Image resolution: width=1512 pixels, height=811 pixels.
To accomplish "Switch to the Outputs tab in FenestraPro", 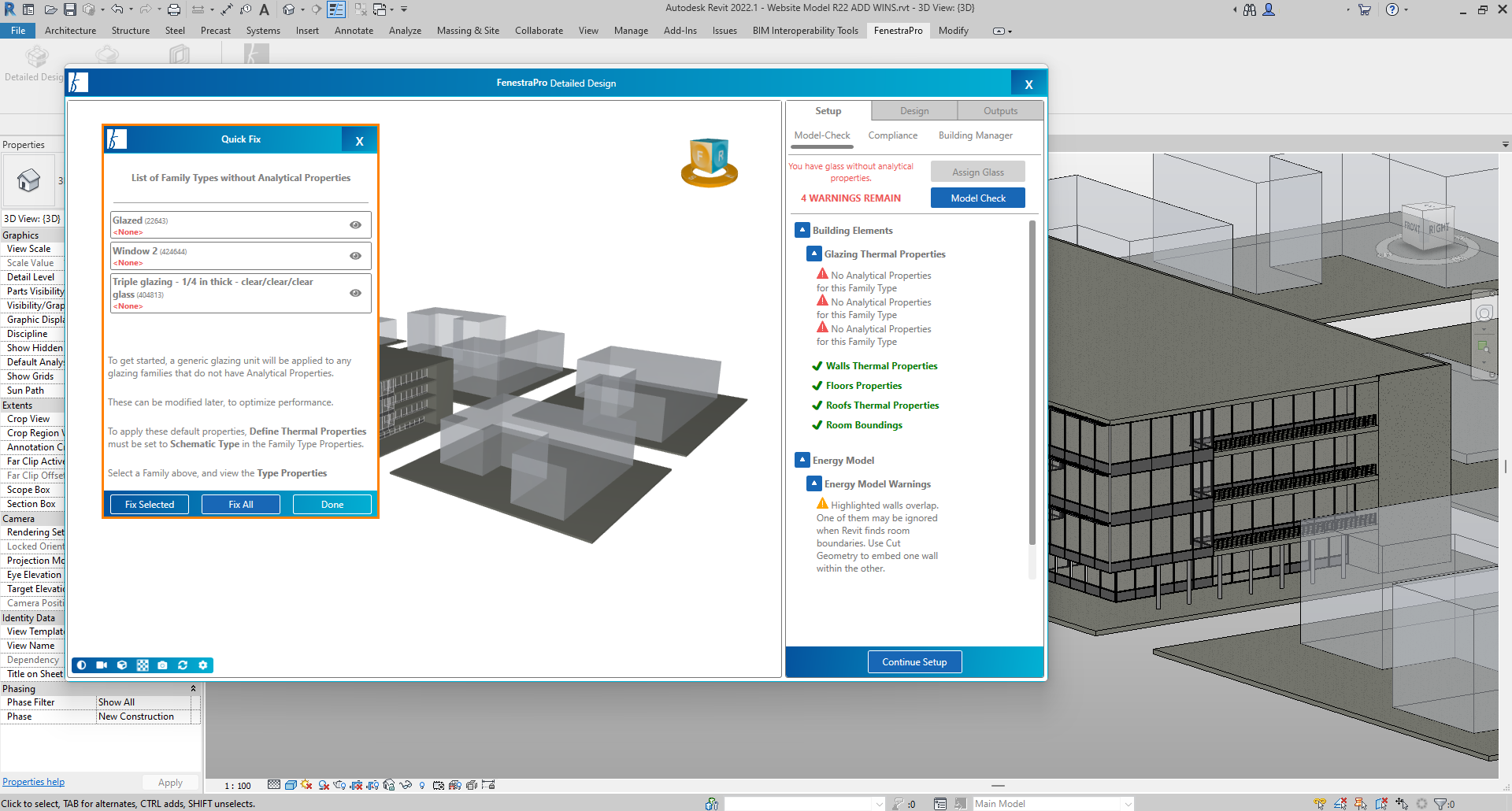I will tap(1000, 111).
